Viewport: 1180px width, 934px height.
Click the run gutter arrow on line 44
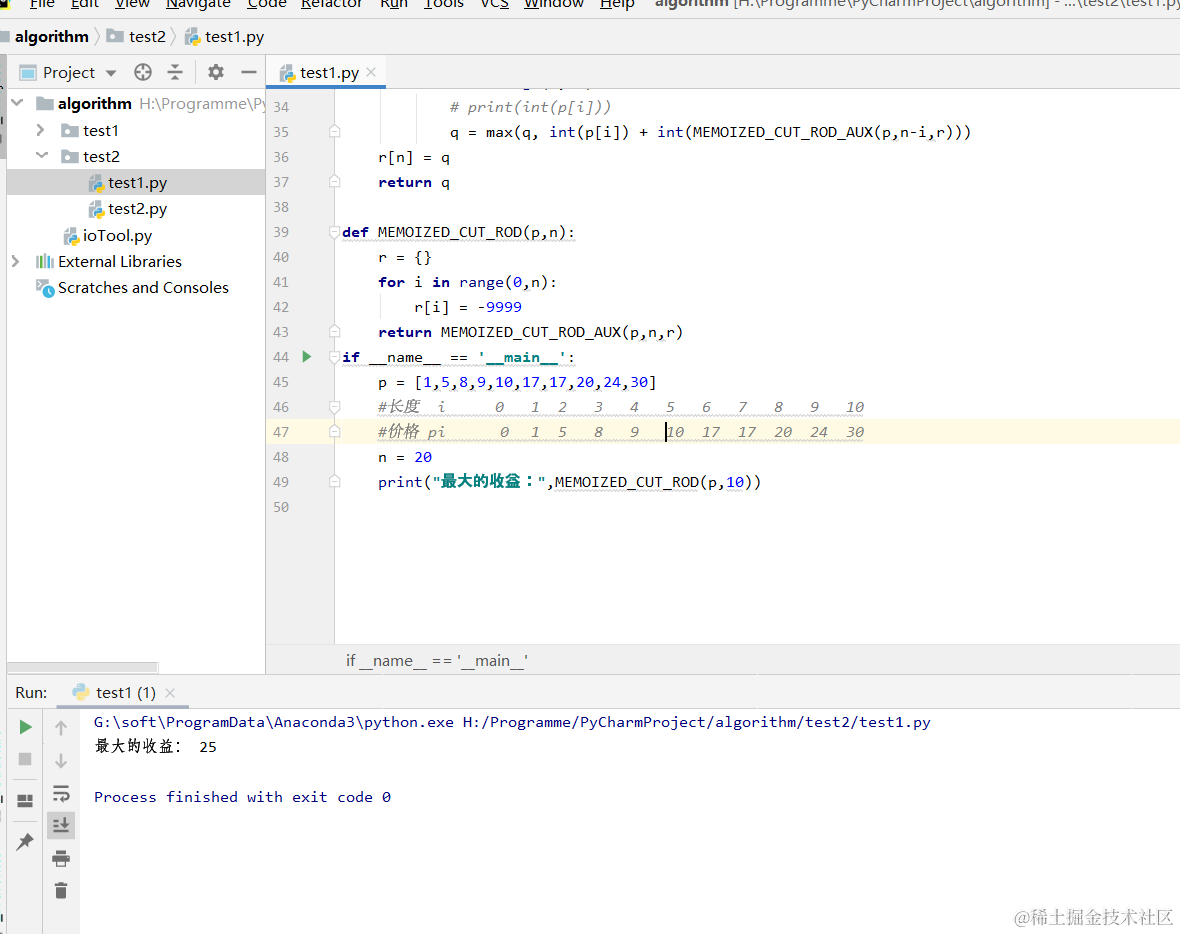coord(306,357)
